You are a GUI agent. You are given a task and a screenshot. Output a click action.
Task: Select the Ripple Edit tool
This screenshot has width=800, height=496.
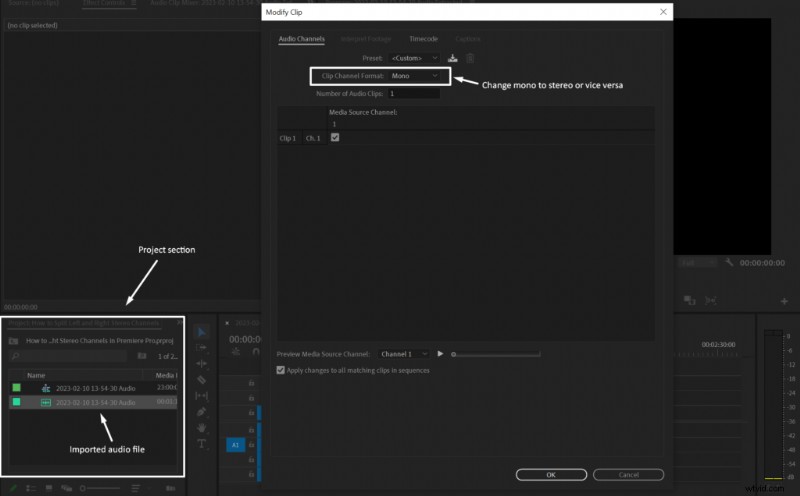tap(202, 364)
